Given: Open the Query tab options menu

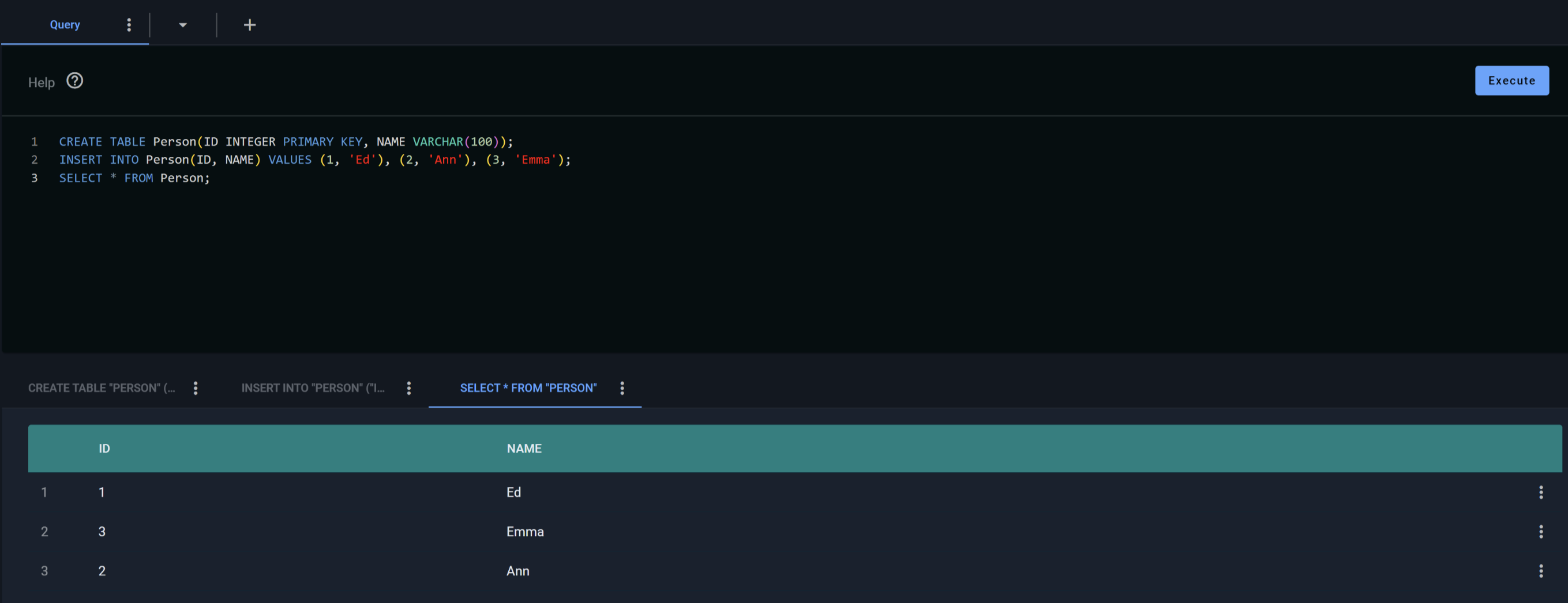Looking at the screenshot, I should pyautogui.click(x=129, y=24).
